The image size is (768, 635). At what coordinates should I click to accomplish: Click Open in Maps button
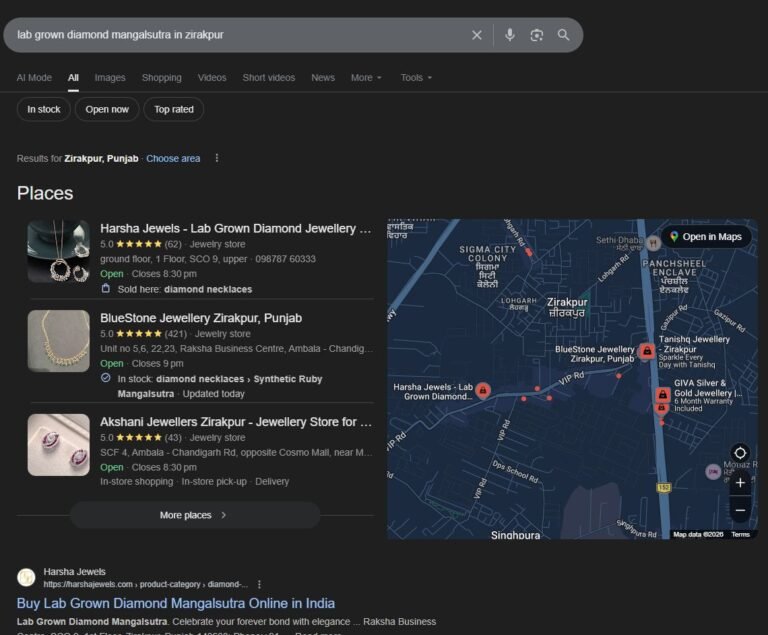707,237
